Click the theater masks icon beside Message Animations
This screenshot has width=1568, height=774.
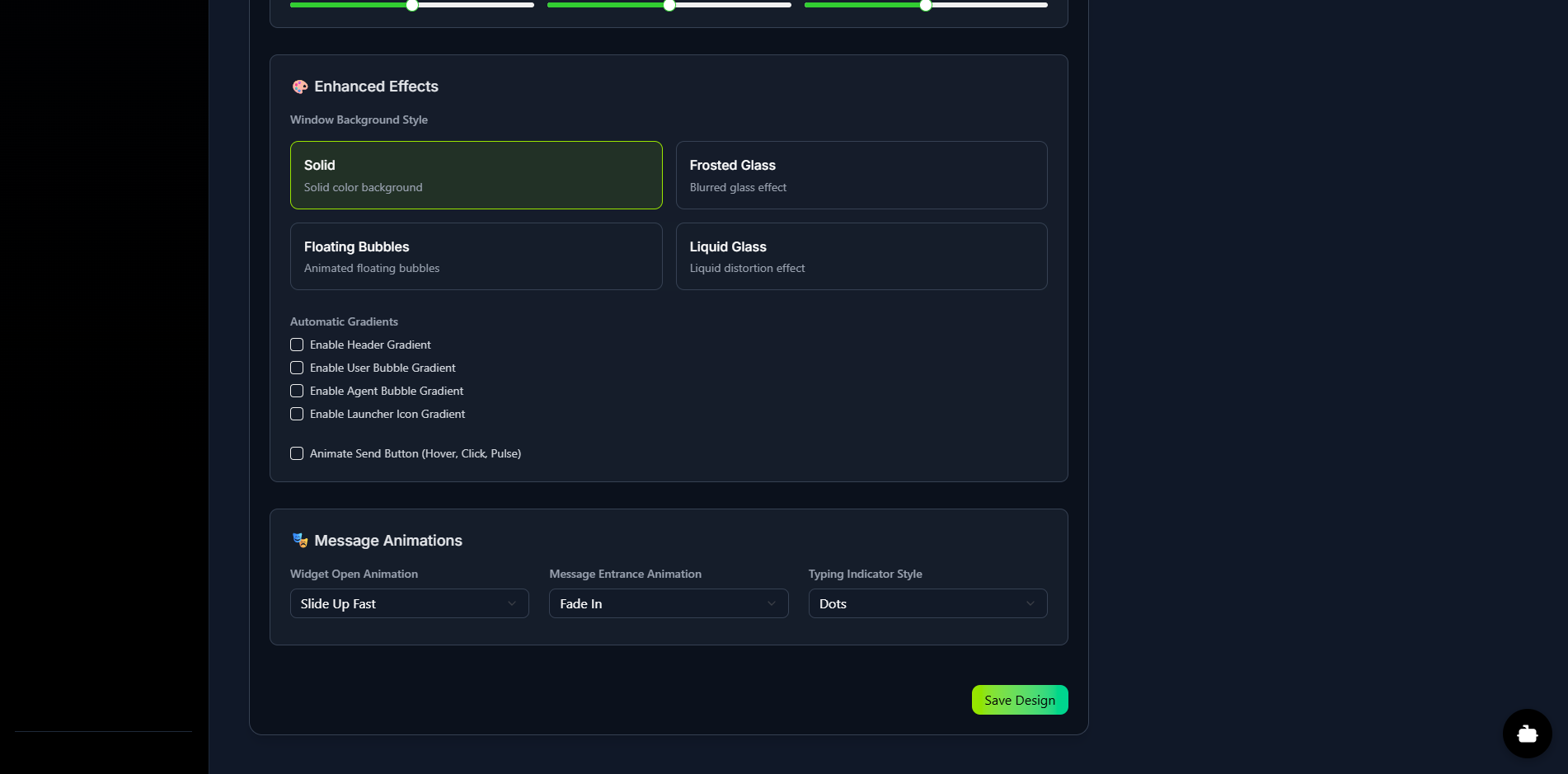coord(300,541)
